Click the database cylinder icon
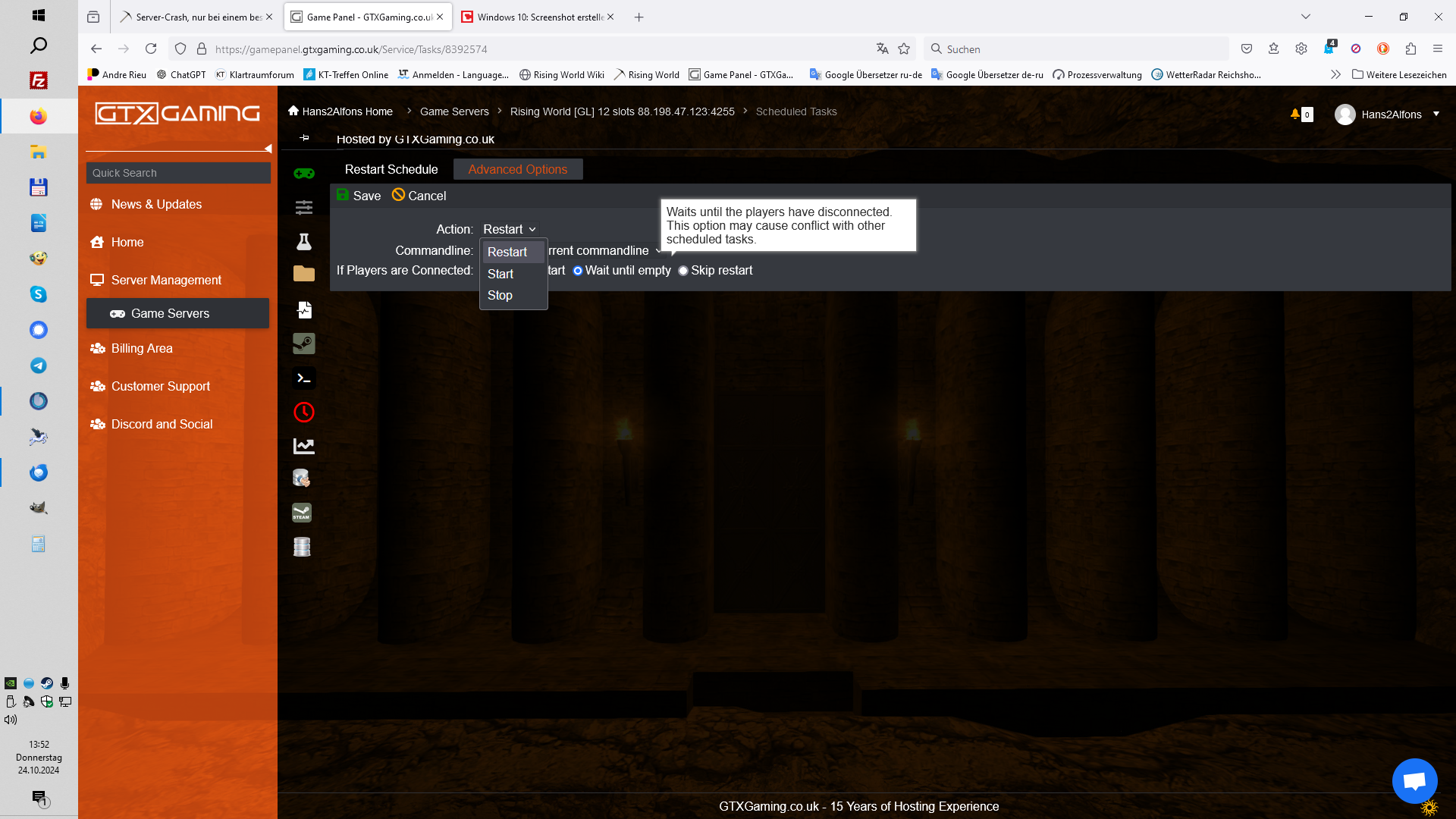Viewport: 1456px width, 819px height. (x=302, y=546)
